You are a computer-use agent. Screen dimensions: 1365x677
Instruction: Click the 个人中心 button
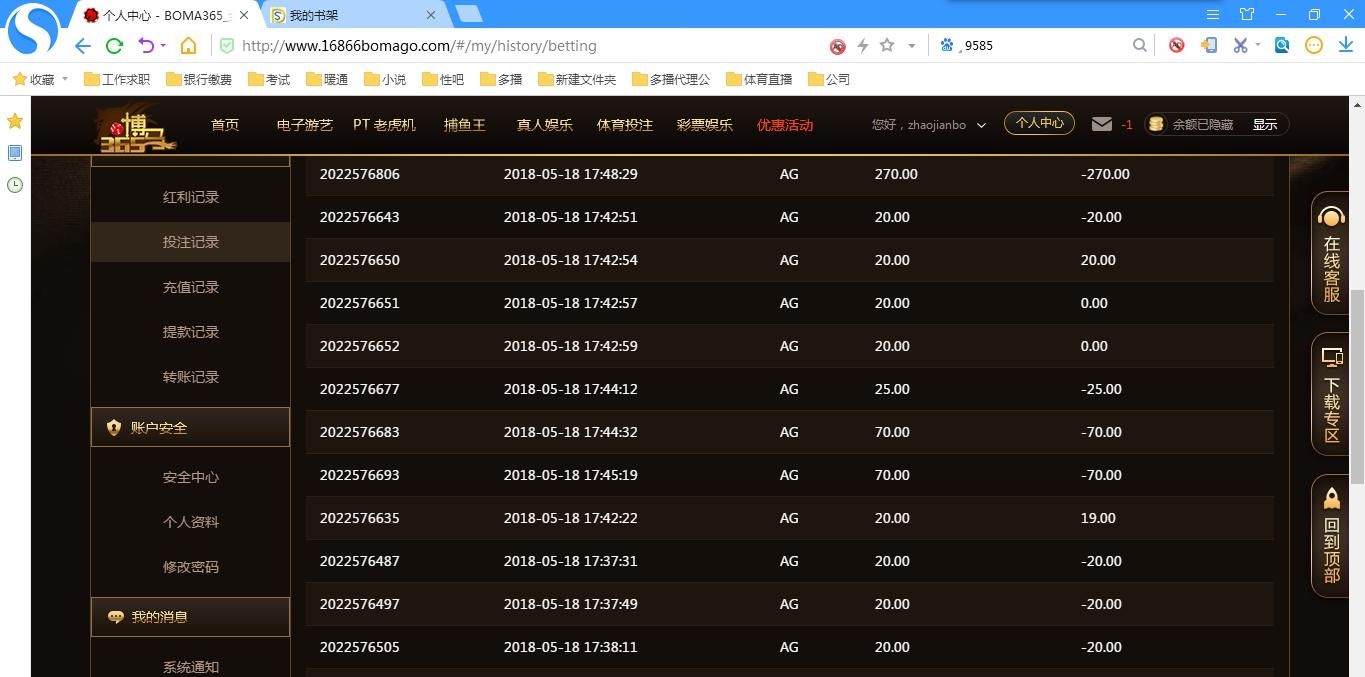[x=1039, y=123]
